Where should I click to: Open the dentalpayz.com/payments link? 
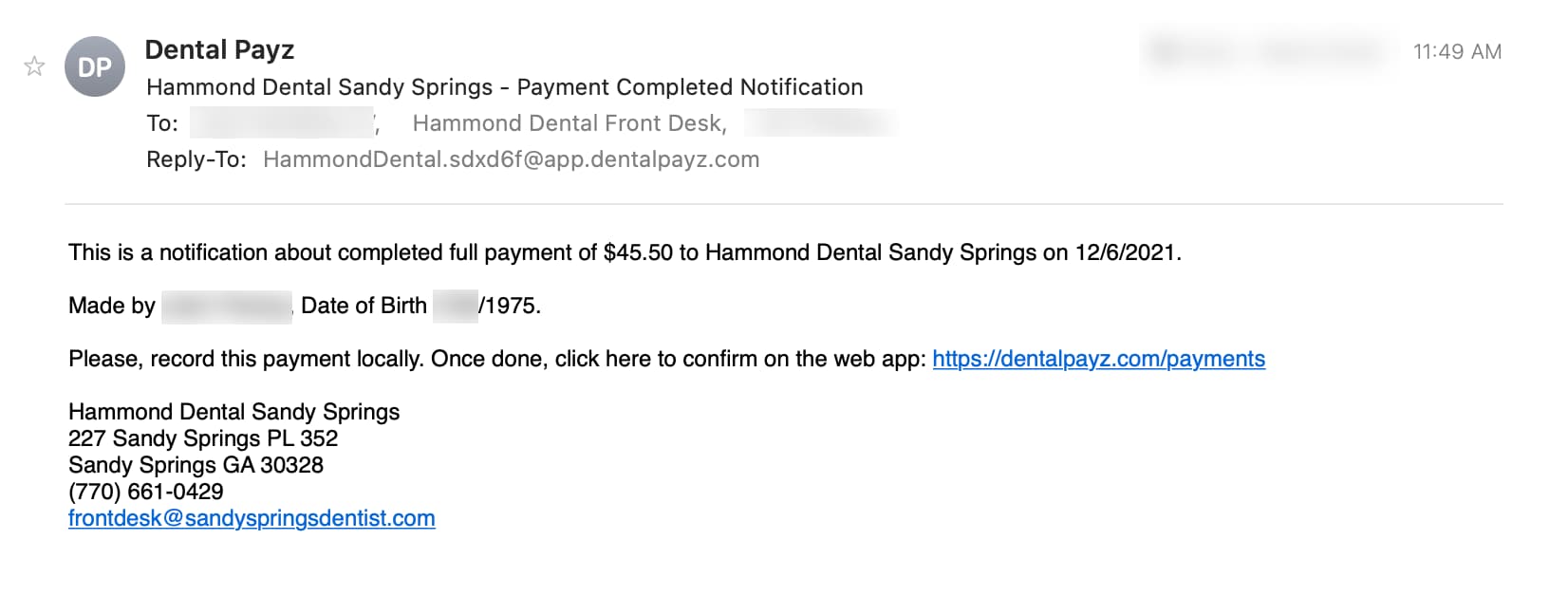[x=1098, y=359]
